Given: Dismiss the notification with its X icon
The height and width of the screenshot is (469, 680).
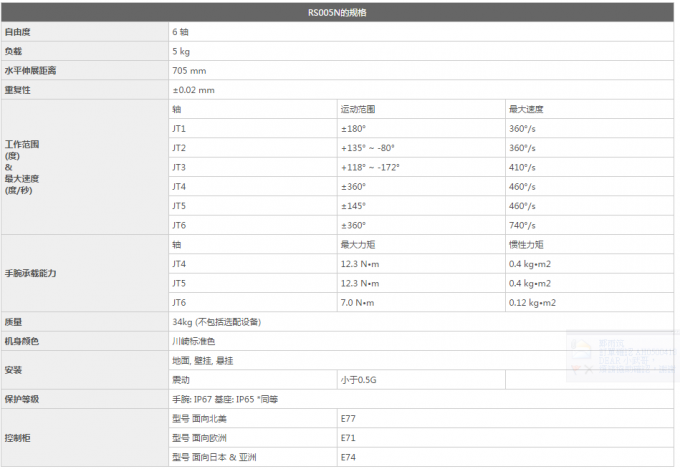Looking at the screenshot, I should tap(589, 370).
